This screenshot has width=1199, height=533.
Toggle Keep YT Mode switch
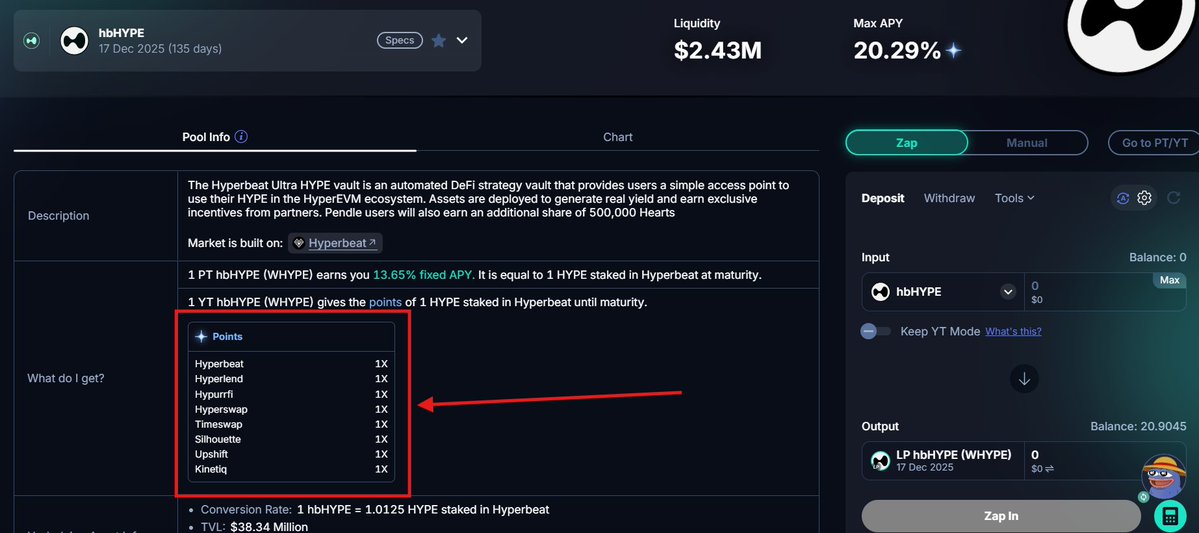pos(876,331)
